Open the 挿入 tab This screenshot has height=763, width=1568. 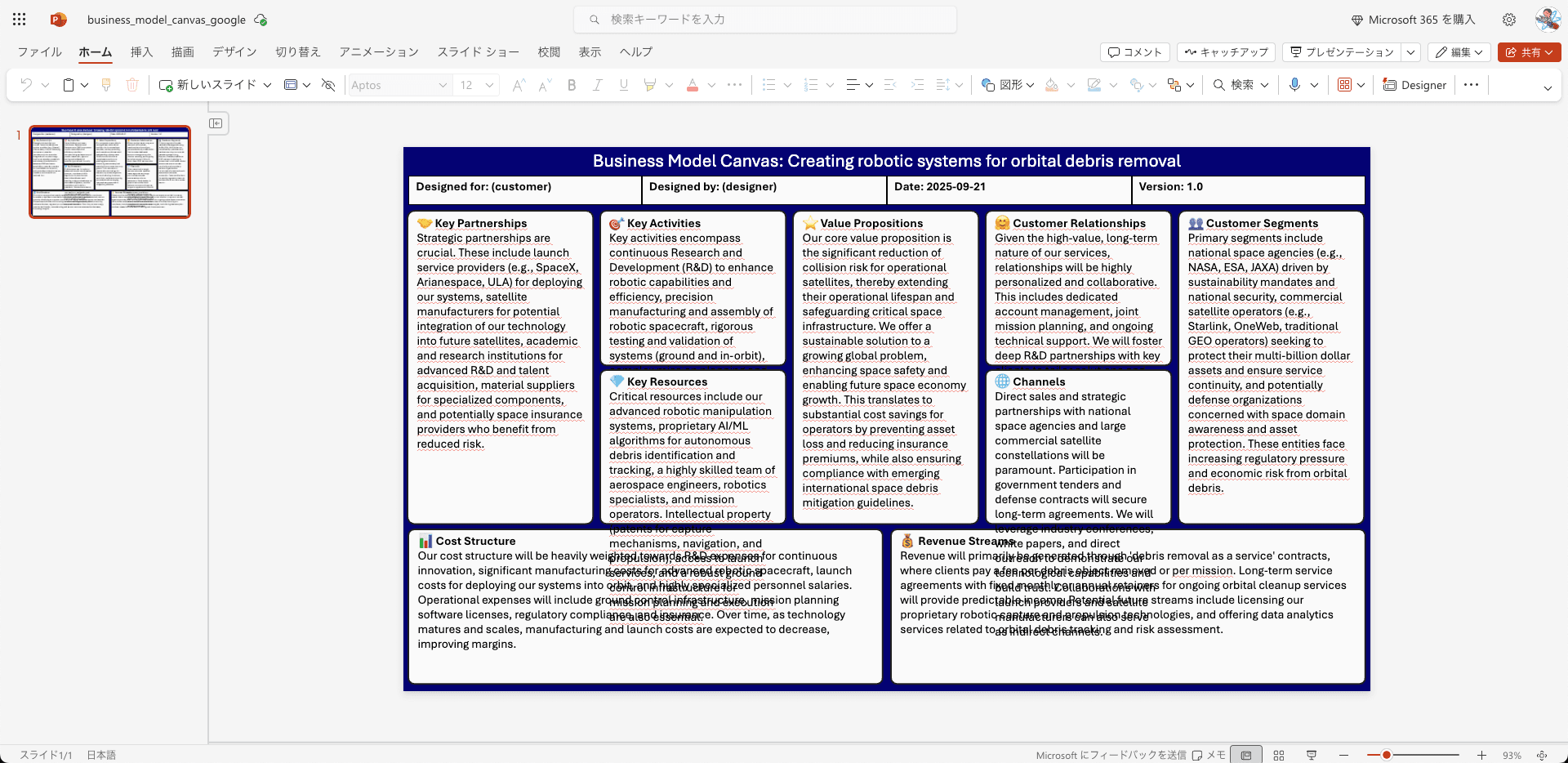click(x=141, y=52)
